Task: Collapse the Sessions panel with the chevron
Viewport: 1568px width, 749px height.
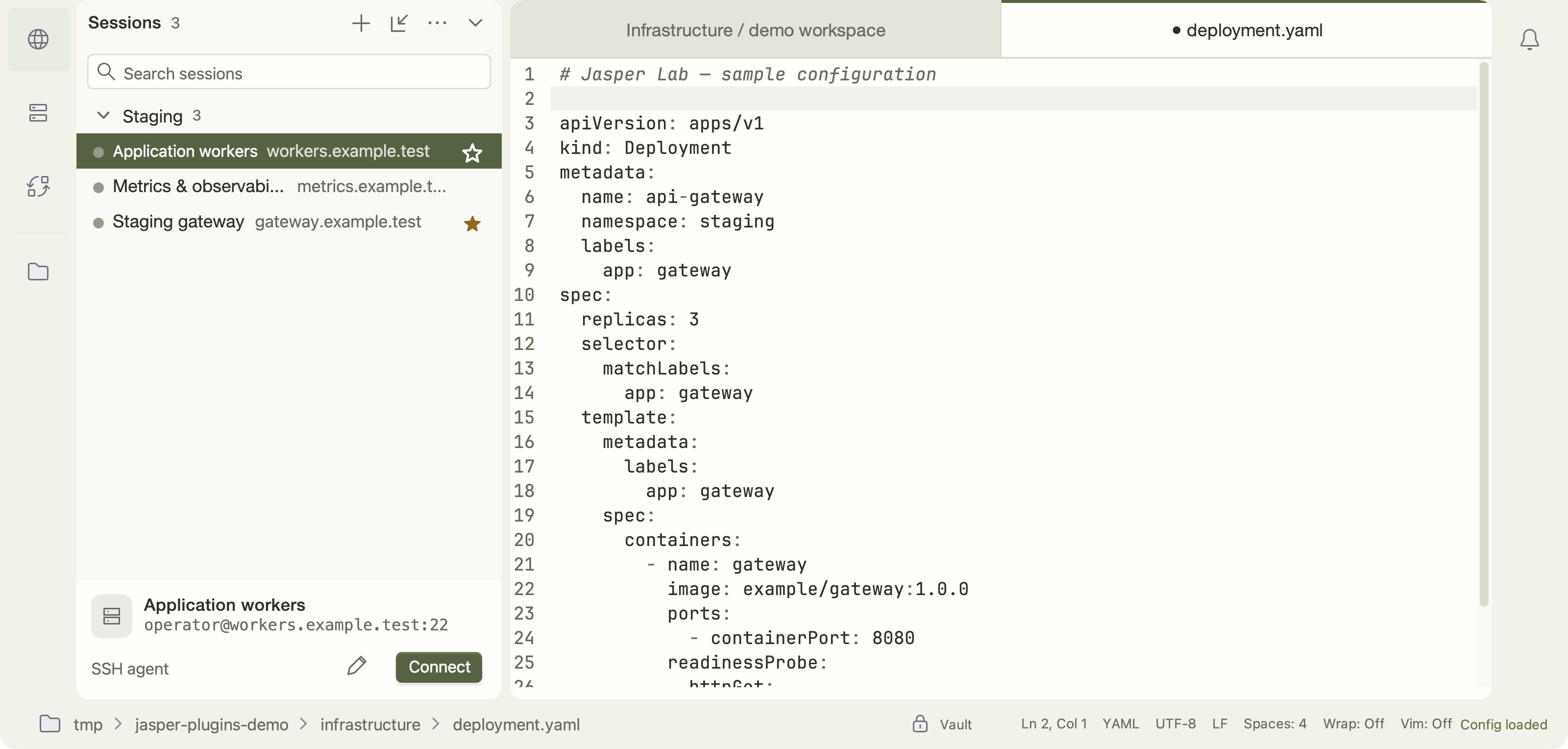Action: point(475,23)
